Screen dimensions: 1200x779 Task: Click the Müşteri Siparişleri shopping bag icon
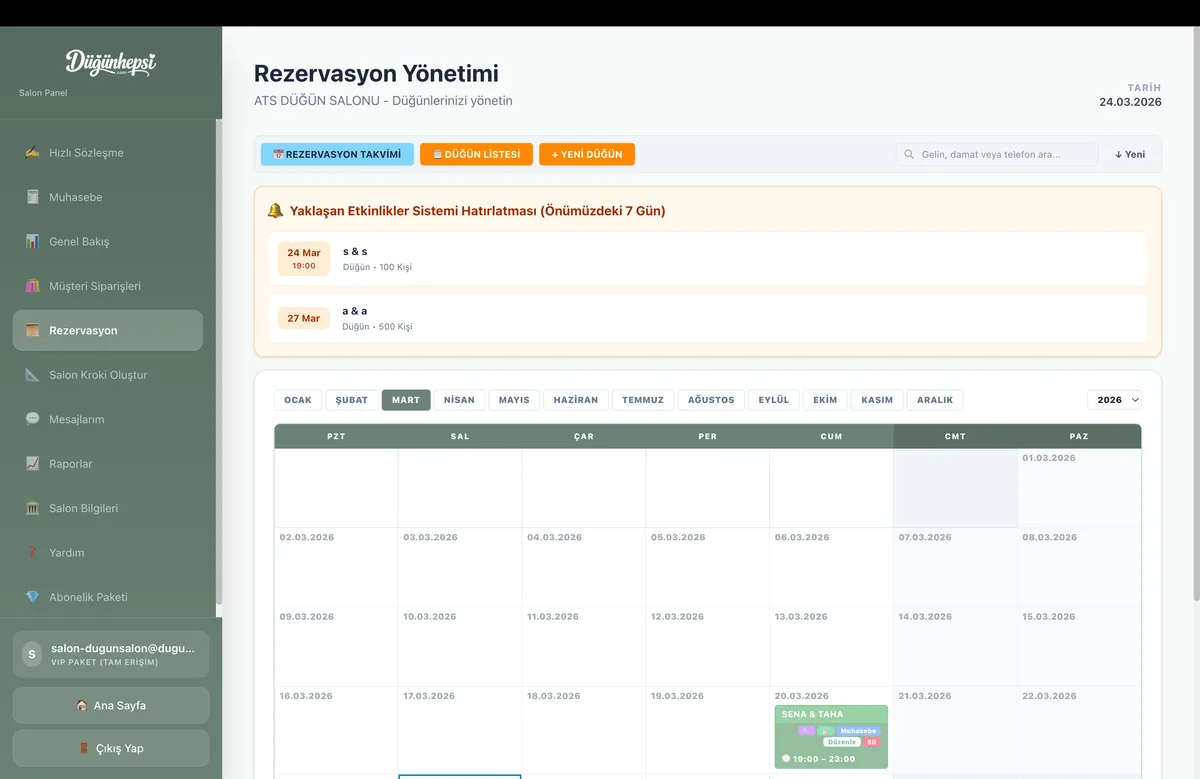pyautogui.click(x=32, y=286)
